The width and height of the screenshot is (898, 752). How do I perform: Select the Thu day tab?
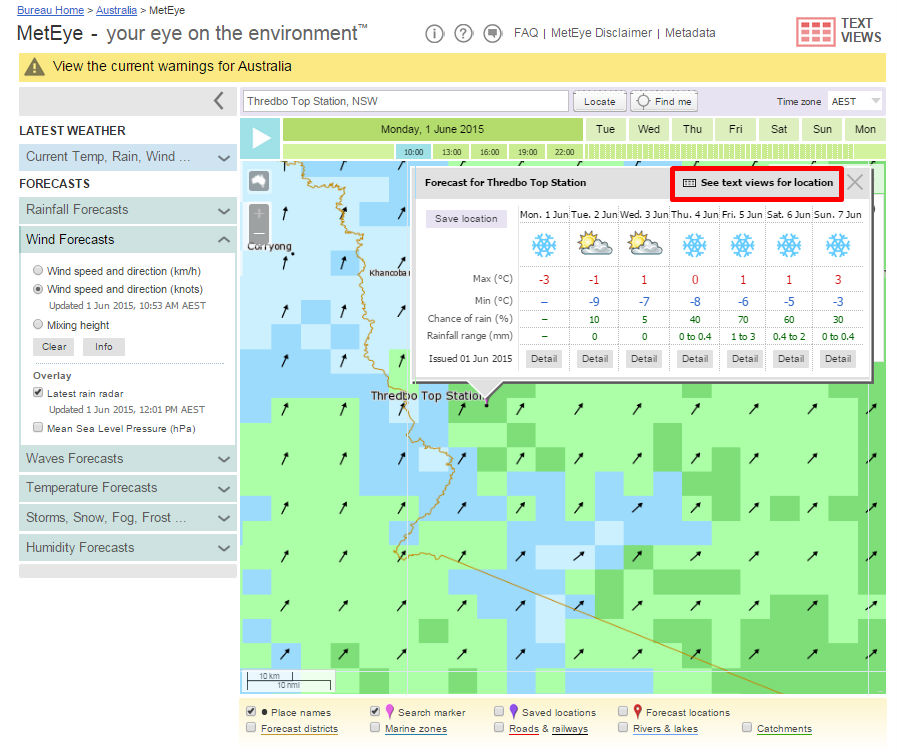tap(692, 129)
